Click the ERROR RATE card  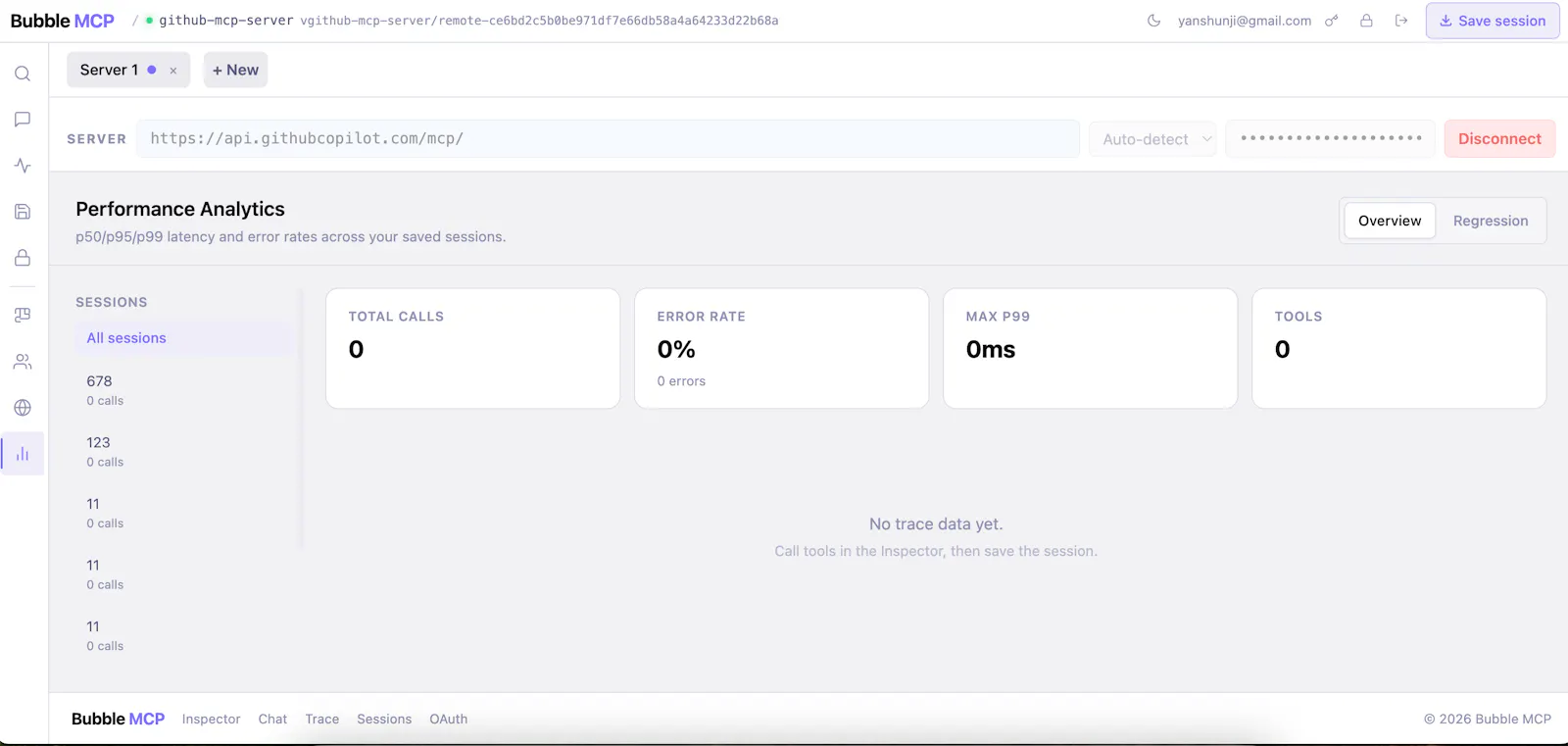pyautogui.click(x=781, y=348)
